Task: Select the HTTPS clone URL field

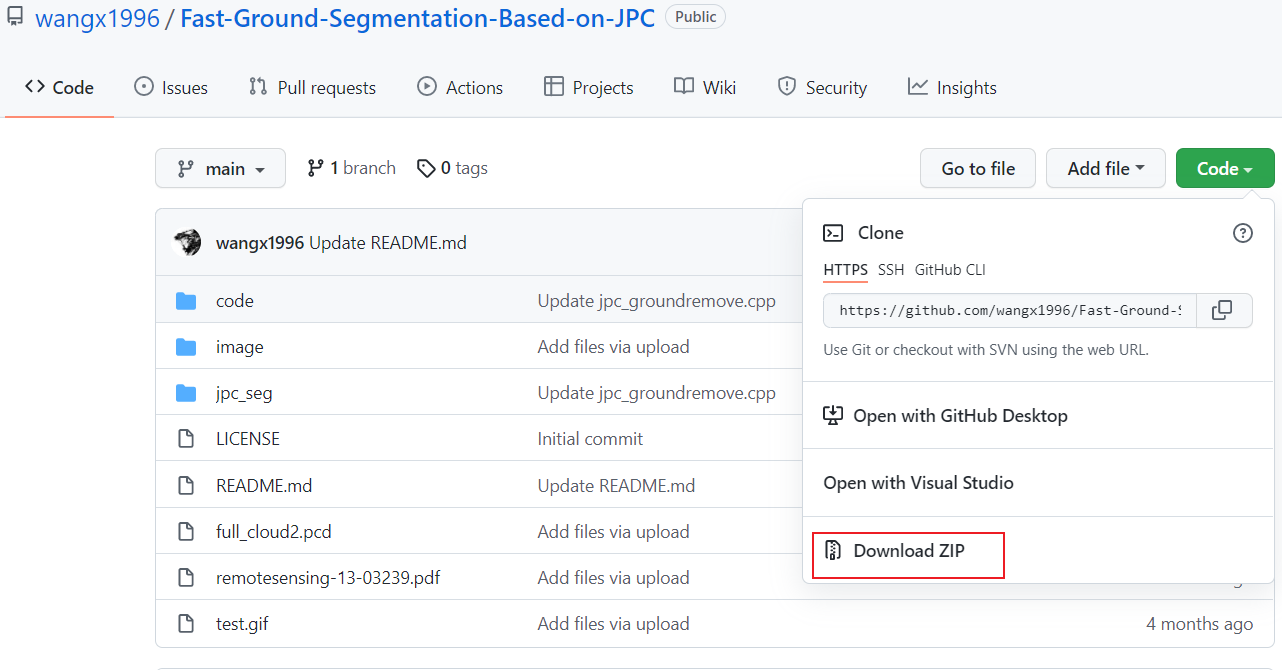Action: pos(1007,310)
